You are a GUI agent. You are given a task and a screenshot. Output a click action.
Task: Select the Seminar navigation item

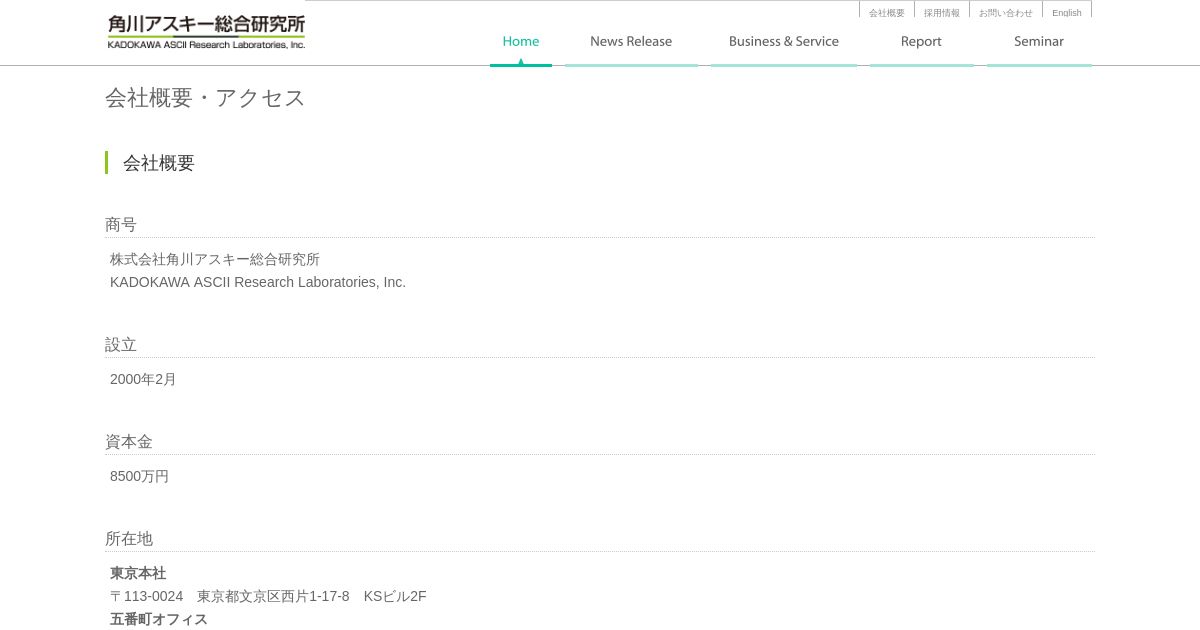tap(1039, 42)
